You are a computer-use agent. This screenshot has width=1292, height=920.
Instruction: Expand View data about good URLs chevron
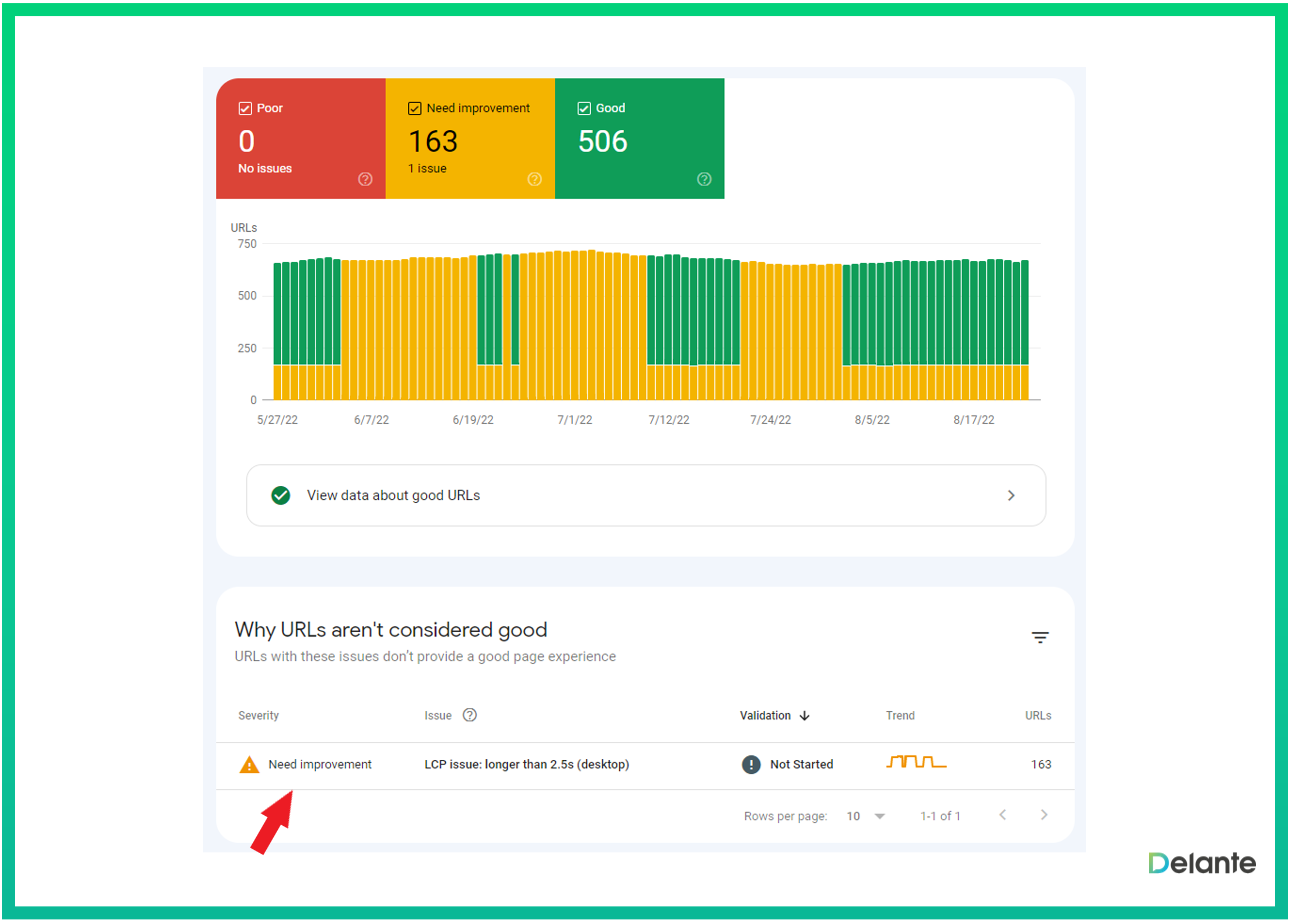1011,495
